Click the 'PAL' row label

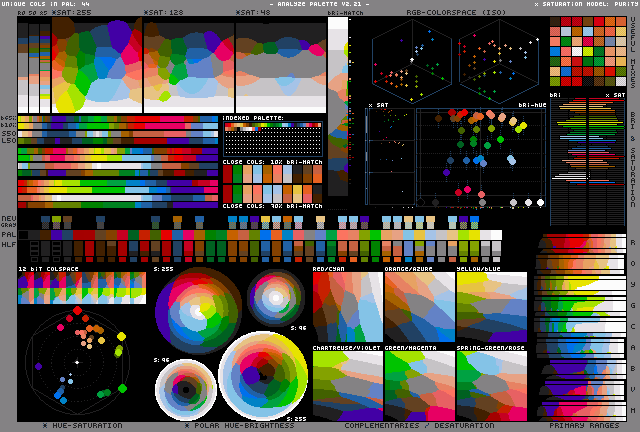9,234
